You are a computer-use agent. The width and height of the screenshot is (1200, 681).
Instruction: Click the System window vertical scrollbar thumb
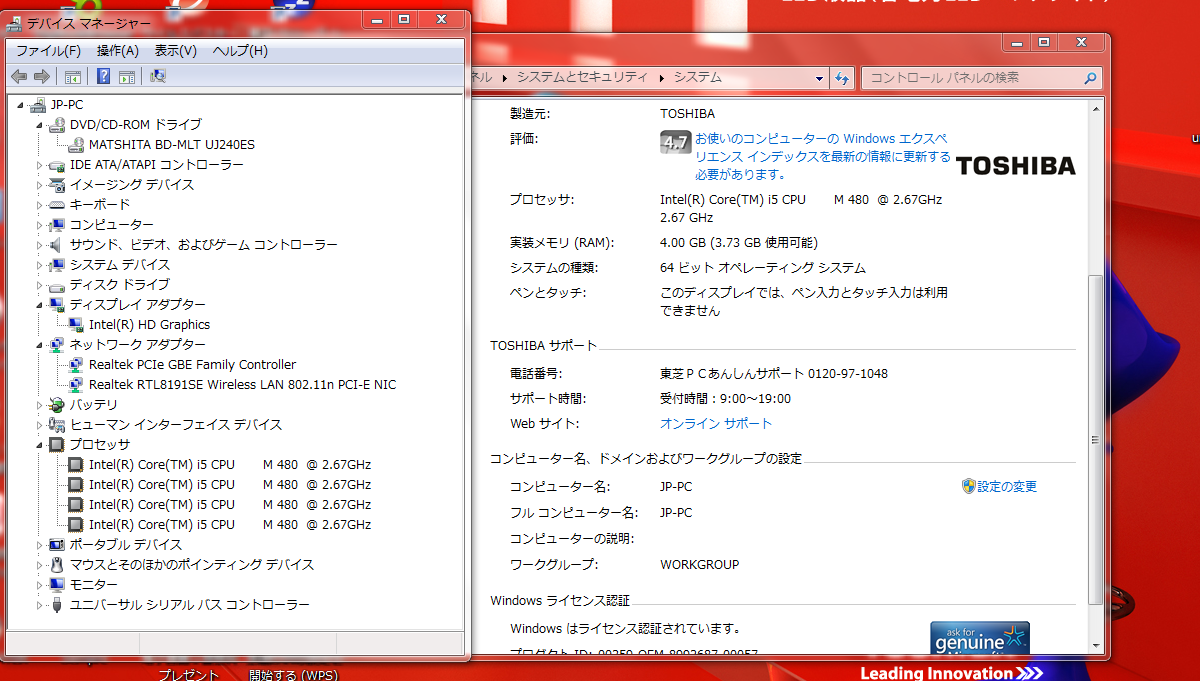(x=1096, y=441)
